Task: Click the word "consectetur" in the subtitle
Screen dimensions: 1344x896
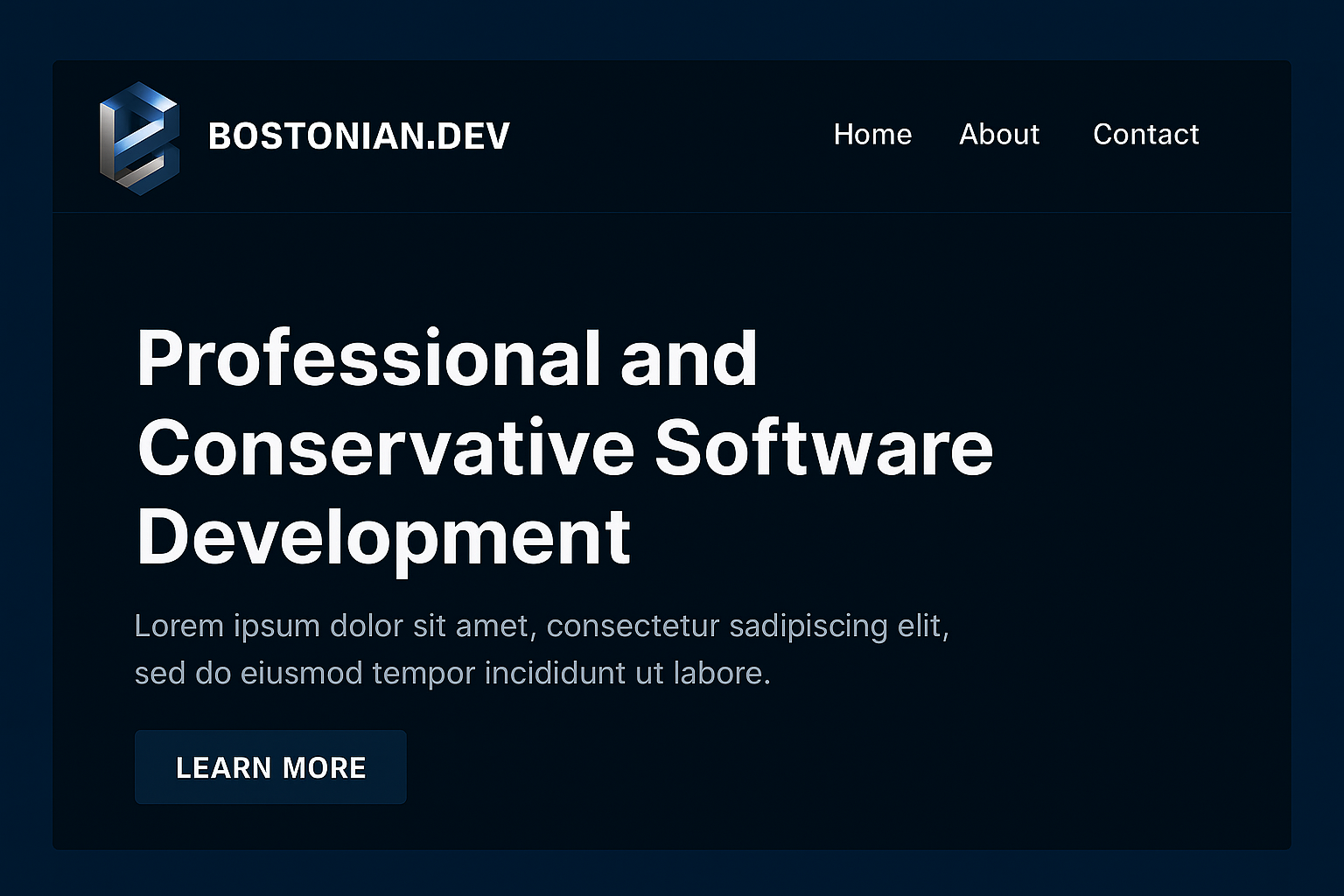Action: (633, 626)
